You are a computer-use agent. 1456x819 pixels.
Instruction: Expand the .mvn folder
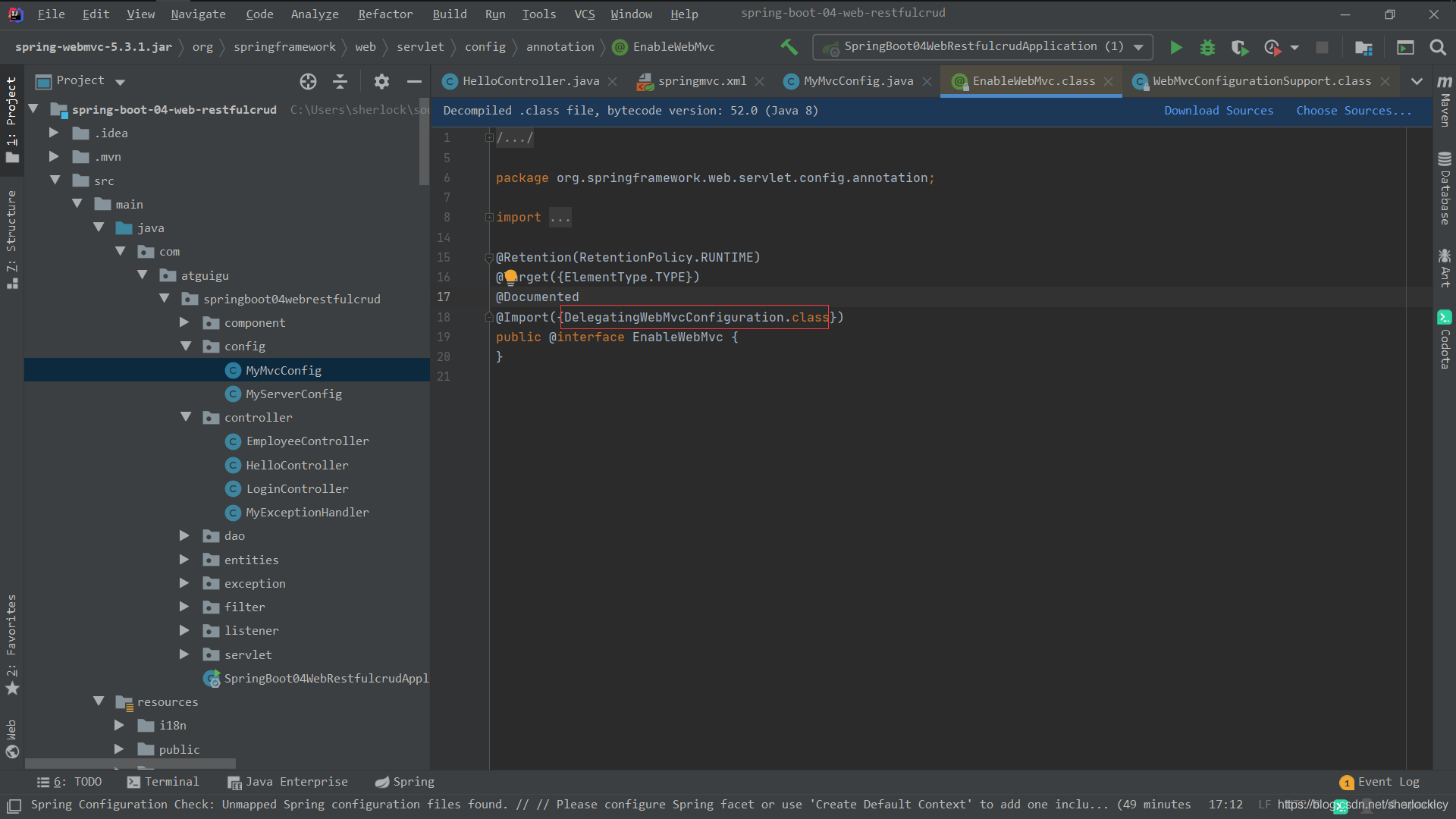pos(54,156)
